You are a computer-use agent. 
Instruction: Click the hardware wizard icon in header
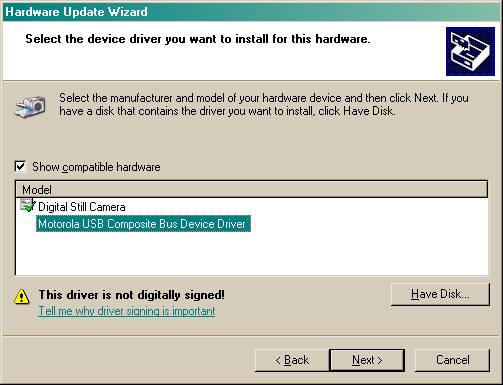pyautogui.click(x=470, y=51)
